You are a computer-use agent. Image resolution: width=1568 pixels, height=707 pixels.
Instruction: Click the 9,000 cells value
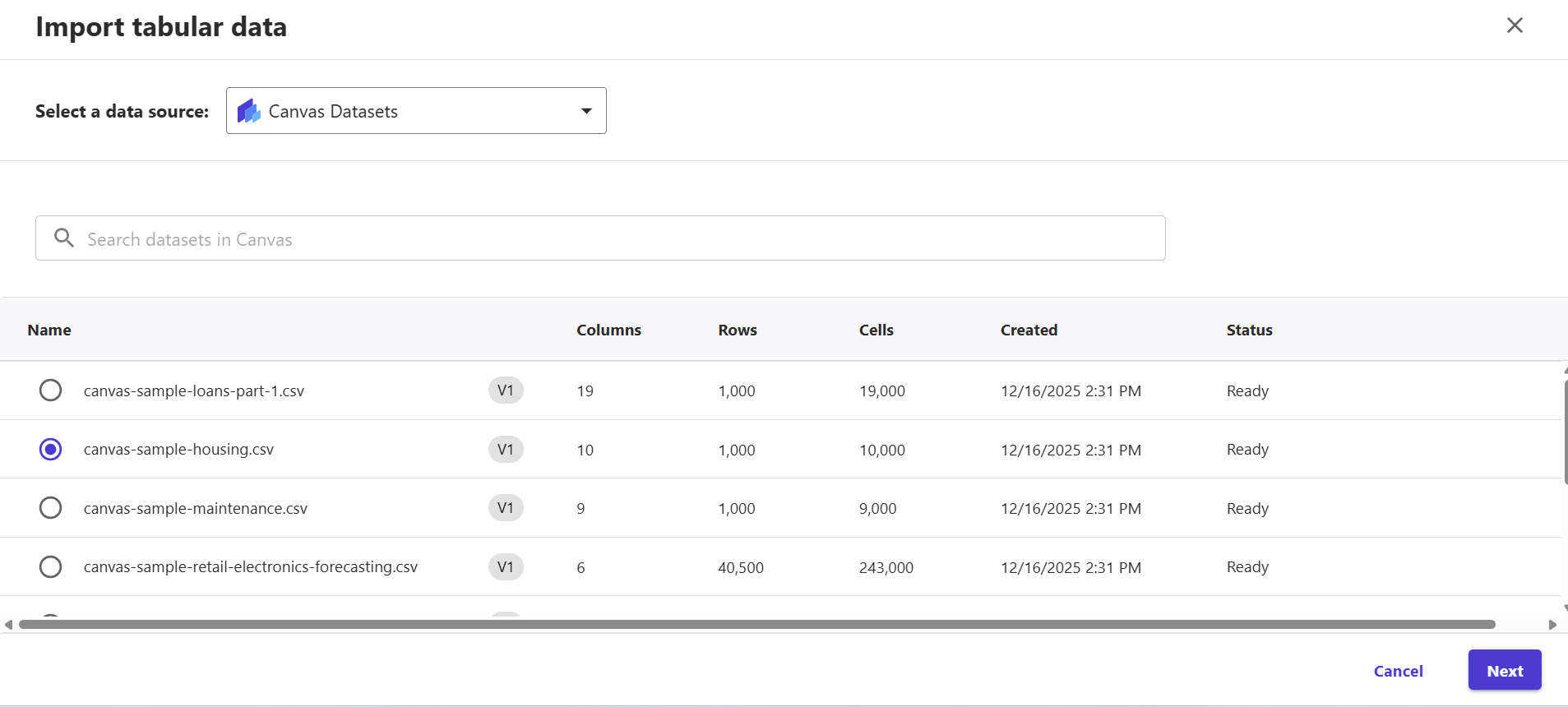click(878, 508)
